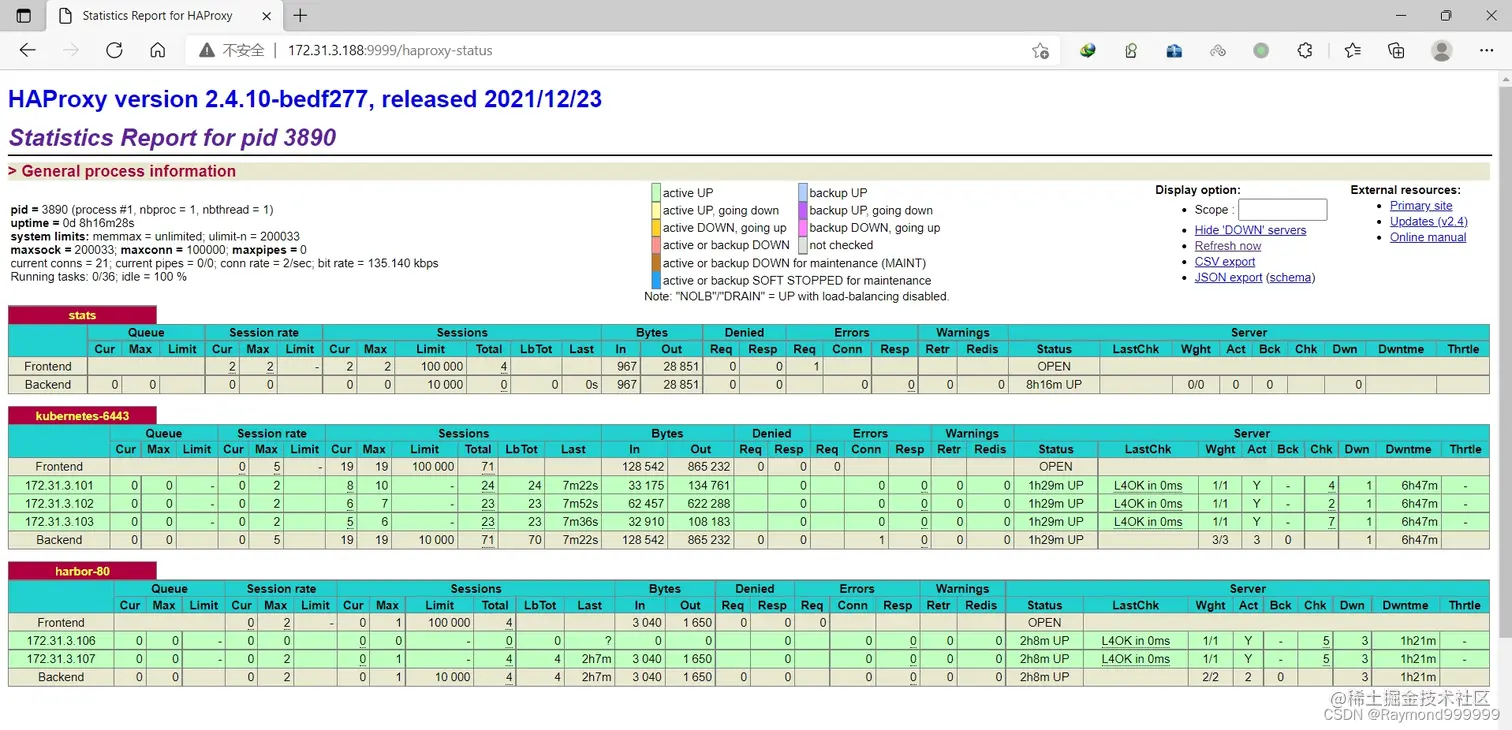The width and height of the screenshot is (1512, 730).
Task: Open the Collections panel
Action: (x=1396, y=50)
